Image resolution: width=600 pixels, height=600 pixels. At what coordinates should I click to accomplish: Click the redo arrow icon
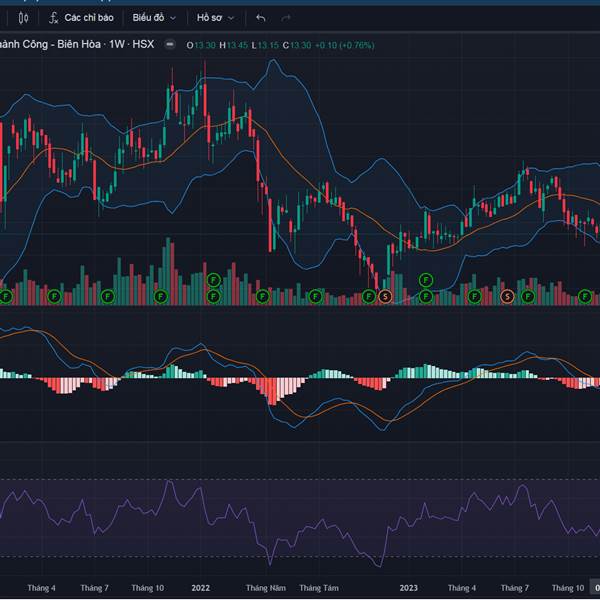click(287, 18)
